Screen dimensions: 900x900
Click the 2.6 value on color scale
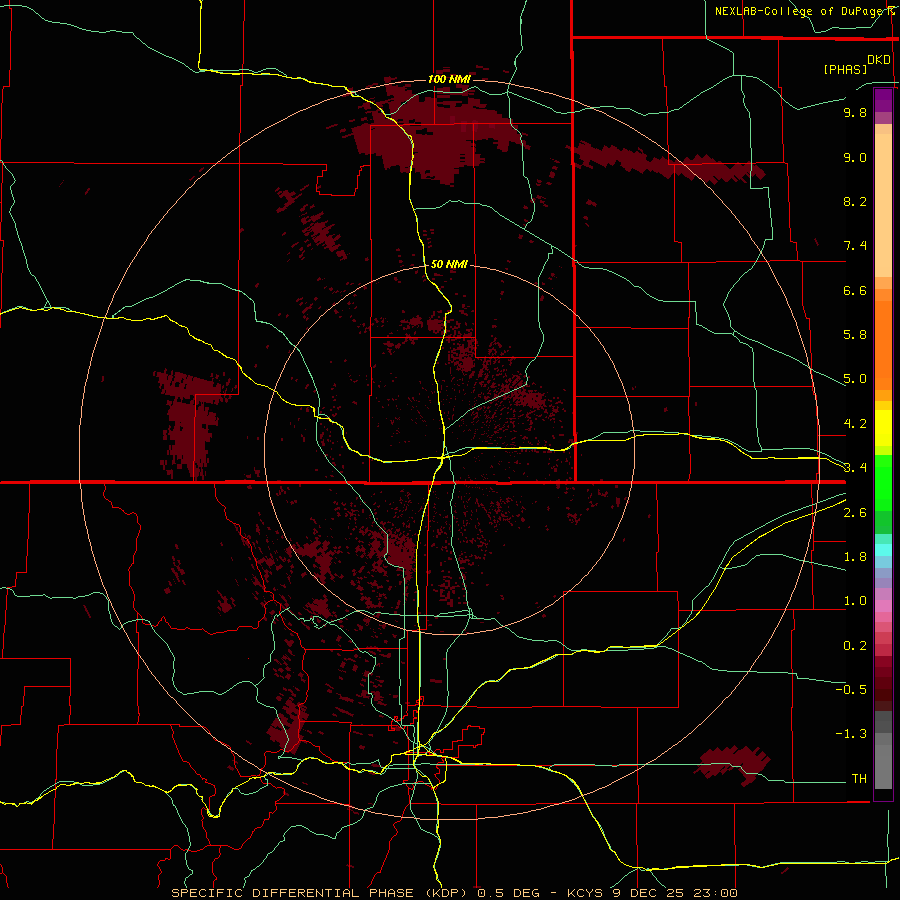pos(855,513)
